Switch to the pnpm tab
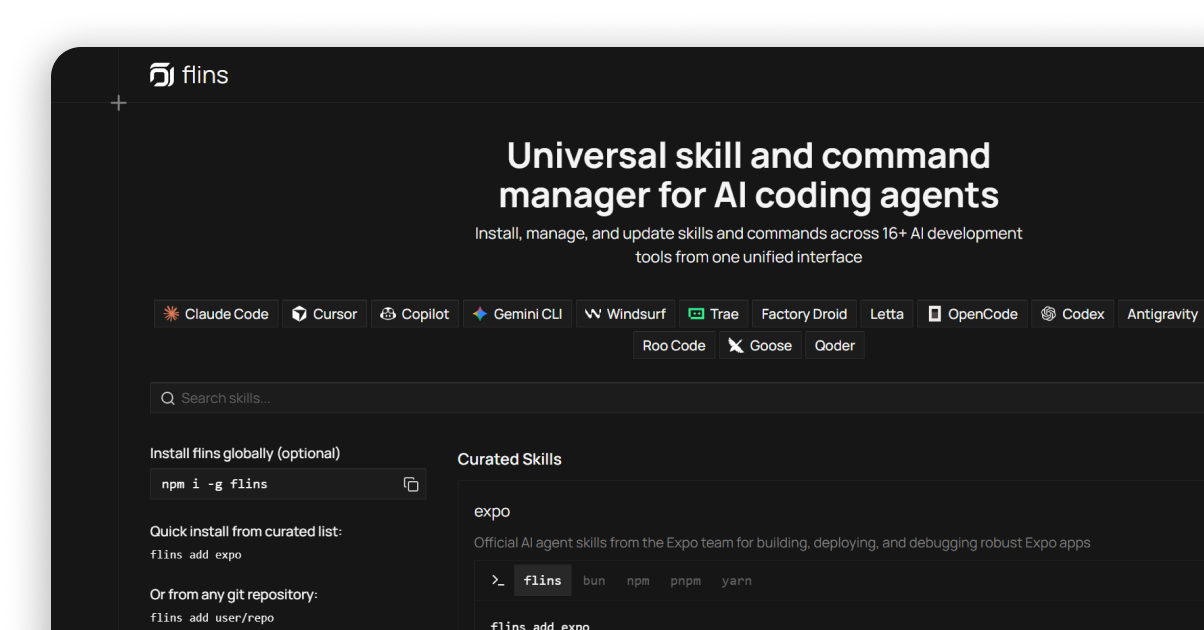The width and height of the screenshot is (1204, 630). pos(686,581)
